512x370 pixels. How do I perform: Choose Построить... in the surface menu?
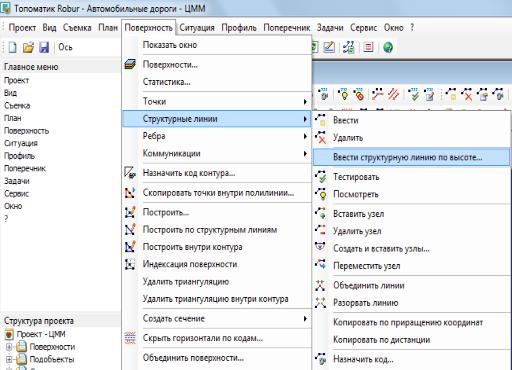pyautogui.click(x=217, y=212)
